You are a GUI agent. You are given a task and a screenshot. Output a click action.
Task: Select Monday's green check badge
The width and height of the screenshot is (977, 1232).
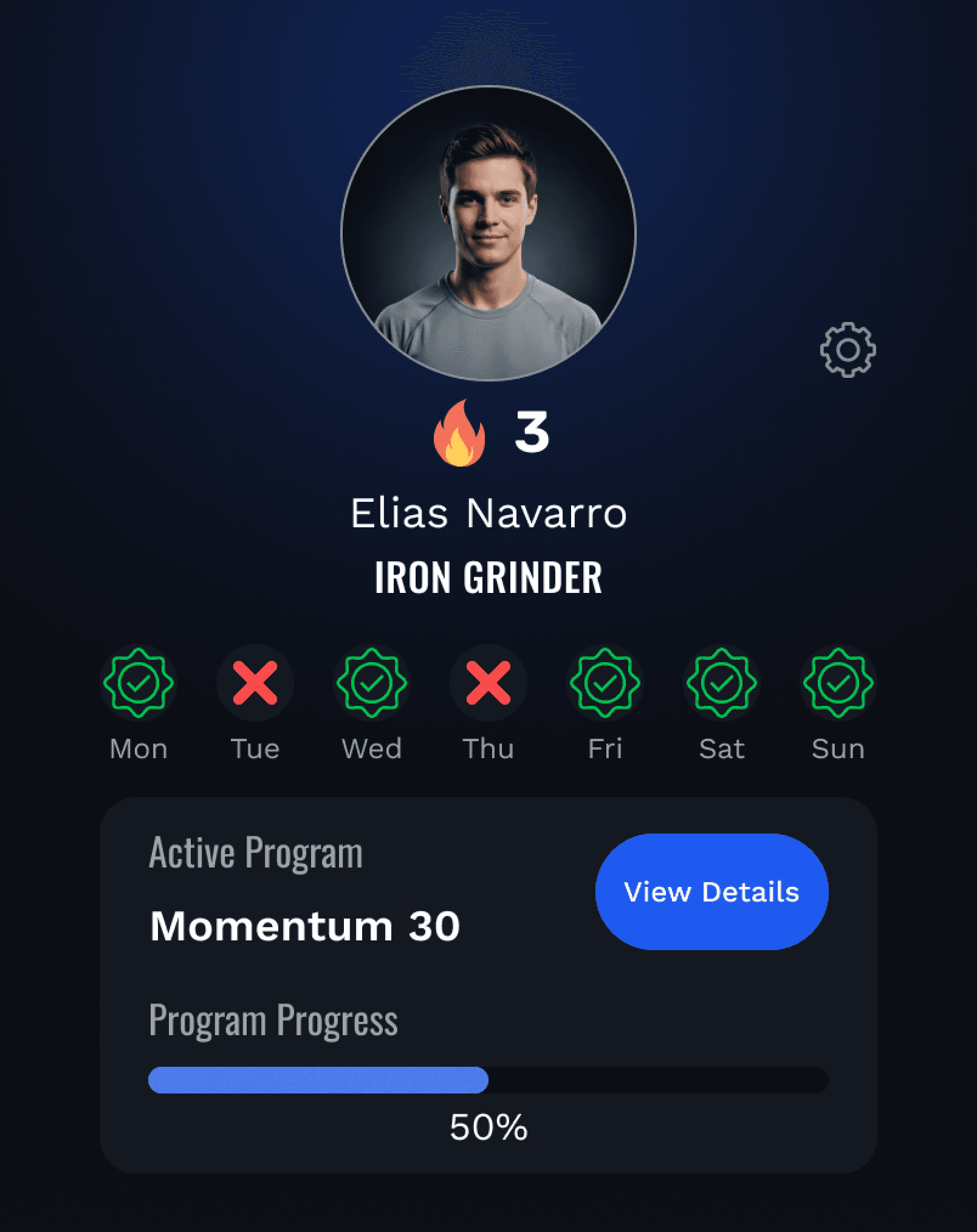[x=139, y=683]
